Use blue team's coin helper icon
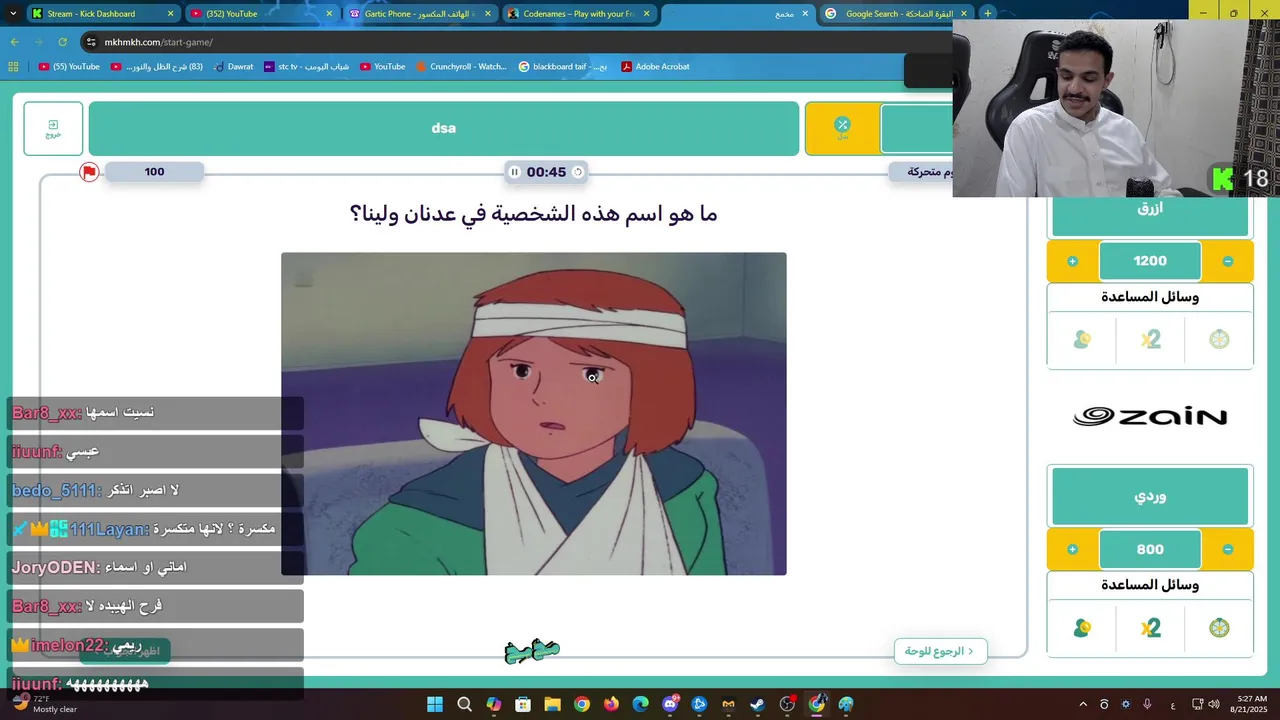The height and width of the screenshot is (720, 1280). click(1082, 340)
